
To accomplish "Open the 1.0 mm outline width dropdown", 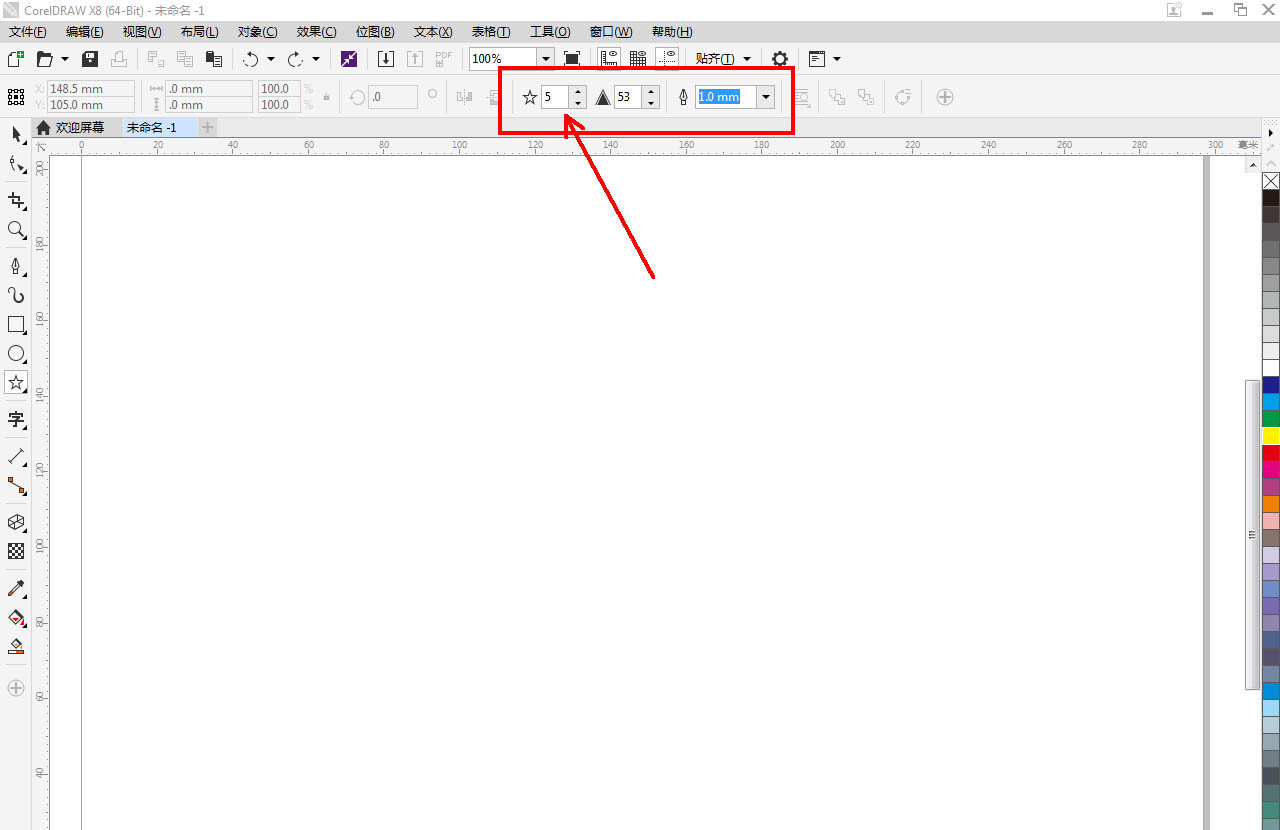I will pos(765,97).
